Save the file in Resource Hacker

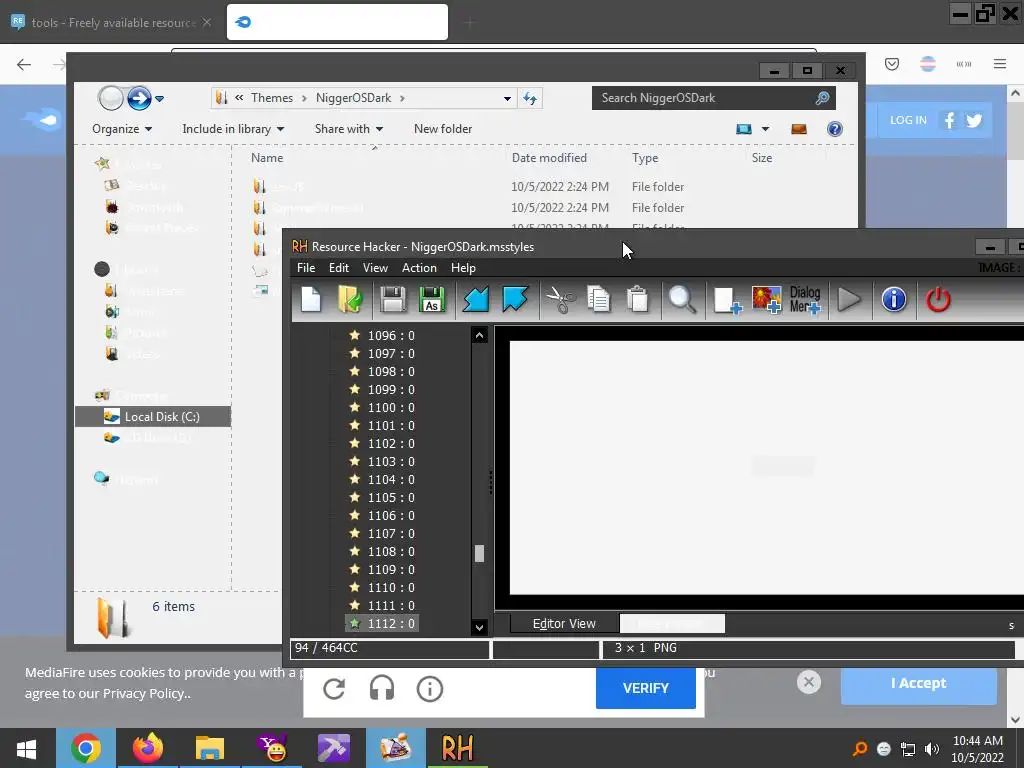[392, 300]
